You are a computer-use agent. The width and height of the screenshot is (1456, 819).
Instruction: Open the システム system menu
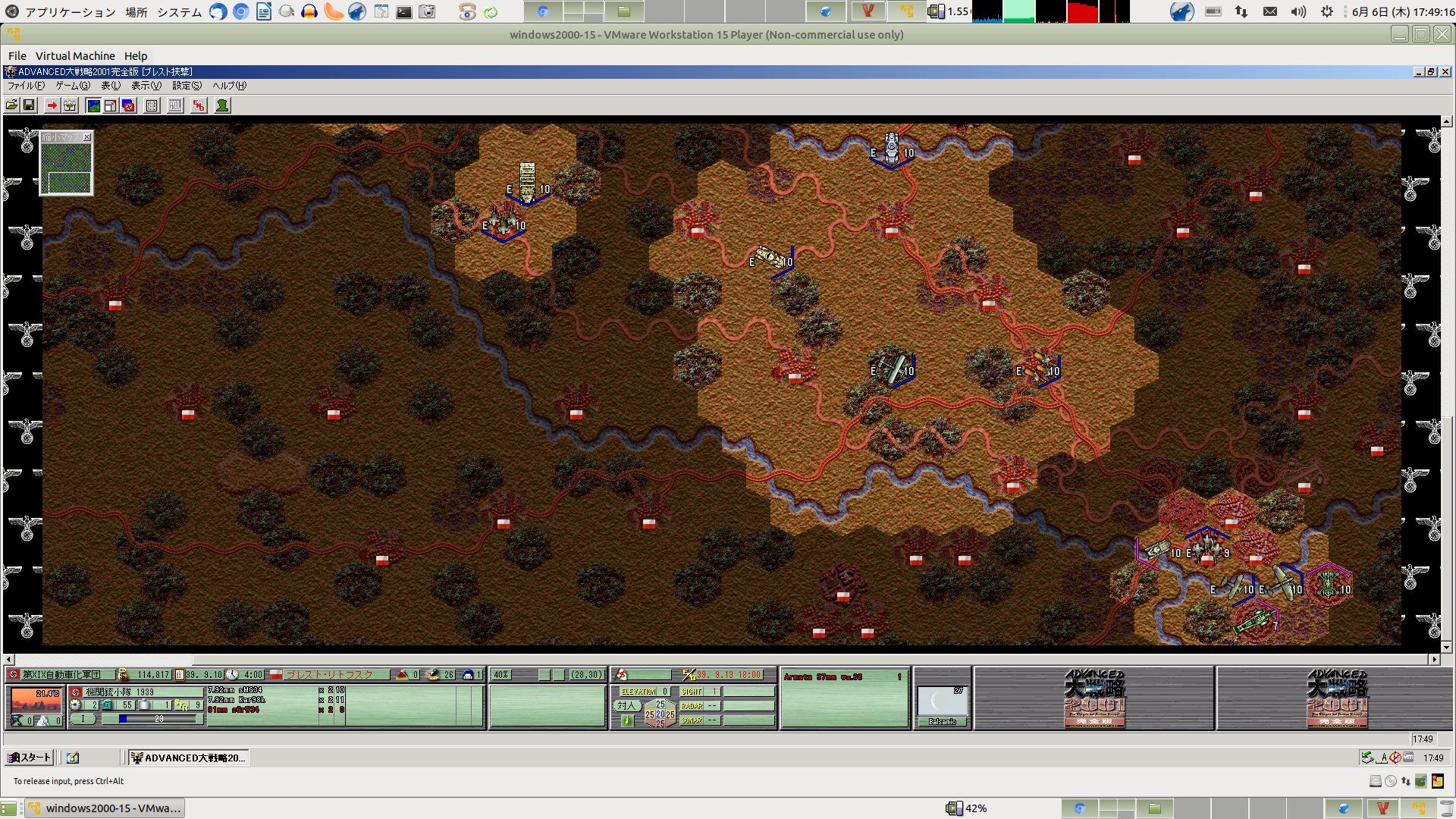179,12
